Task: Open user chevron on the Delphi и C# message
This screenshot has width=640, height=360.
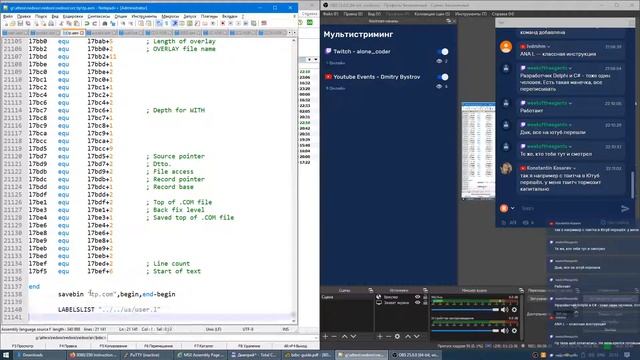Action: 570,68
